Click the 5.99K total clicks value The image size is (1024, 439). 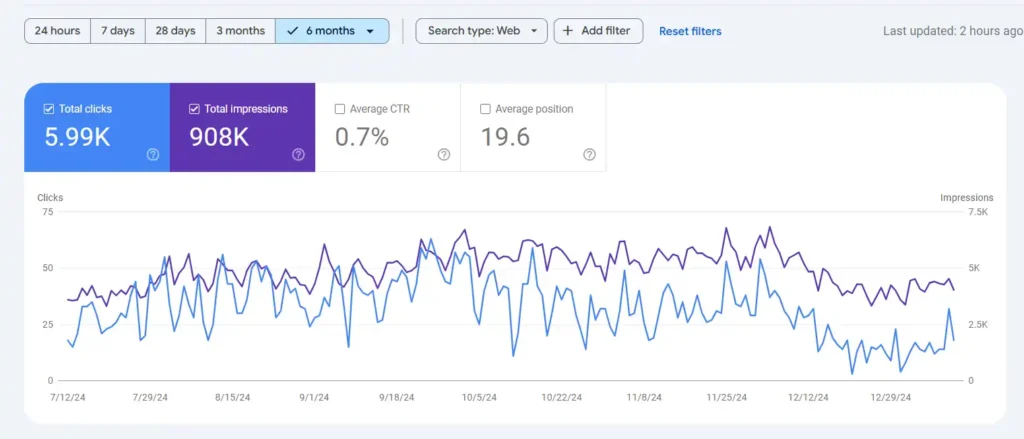tap(77, 138)
